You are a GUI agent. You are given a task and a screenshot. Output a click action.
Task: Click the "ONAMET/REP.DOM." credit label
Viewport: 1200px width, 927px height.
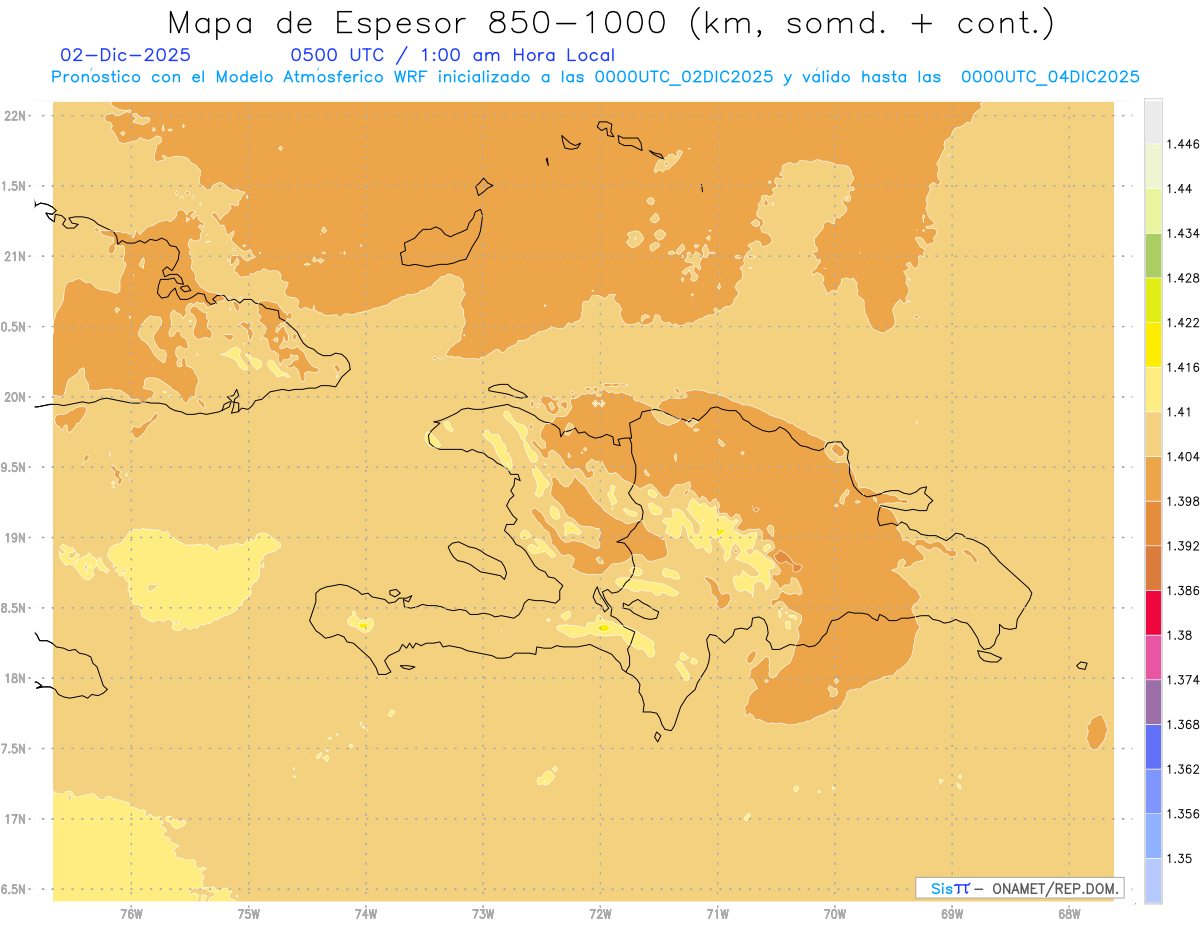[1056, 888]
